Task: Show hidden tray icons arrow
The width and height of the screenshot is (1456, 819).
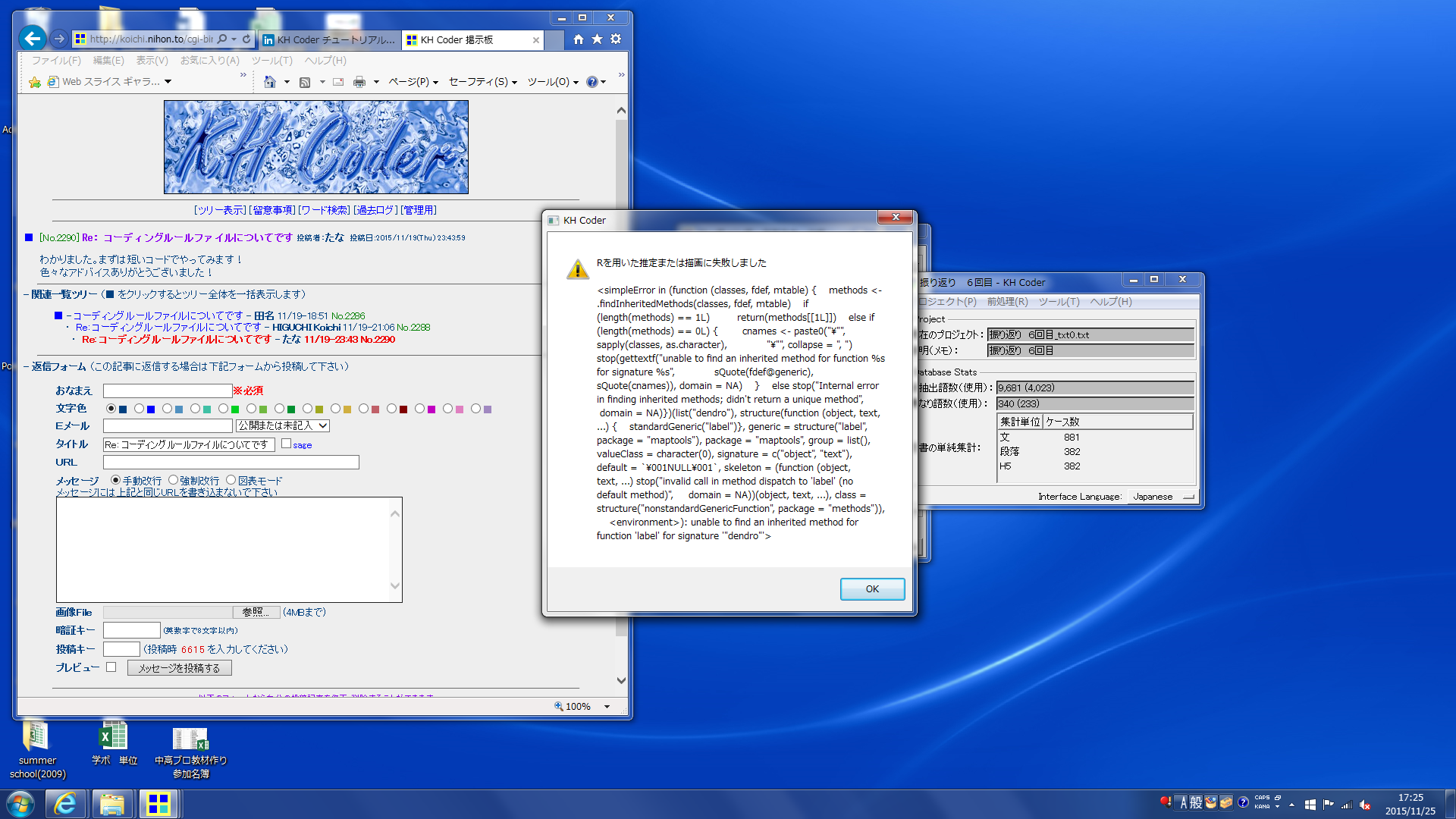Action: (1291, 805)
